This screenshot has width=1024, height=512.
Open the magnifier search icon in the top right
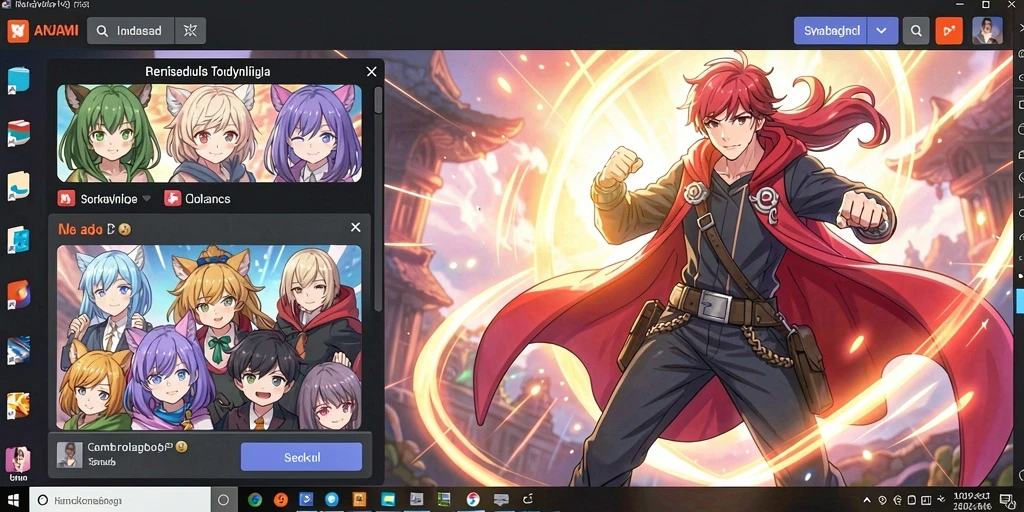click(916, 31)
